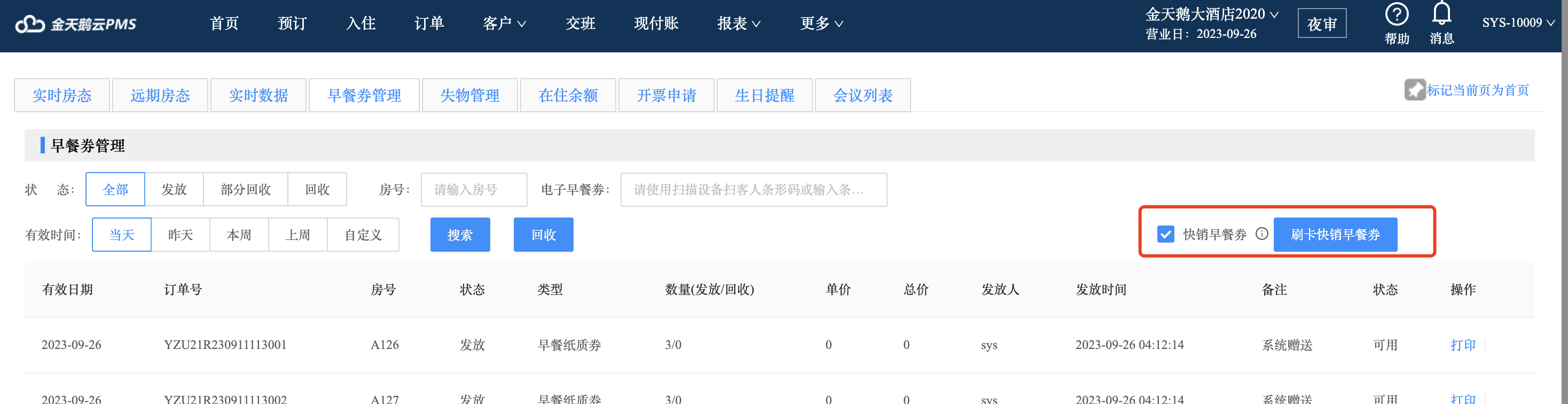Open 预订 in the top navigation
The image size is (1568, 404).
(292, 24)
